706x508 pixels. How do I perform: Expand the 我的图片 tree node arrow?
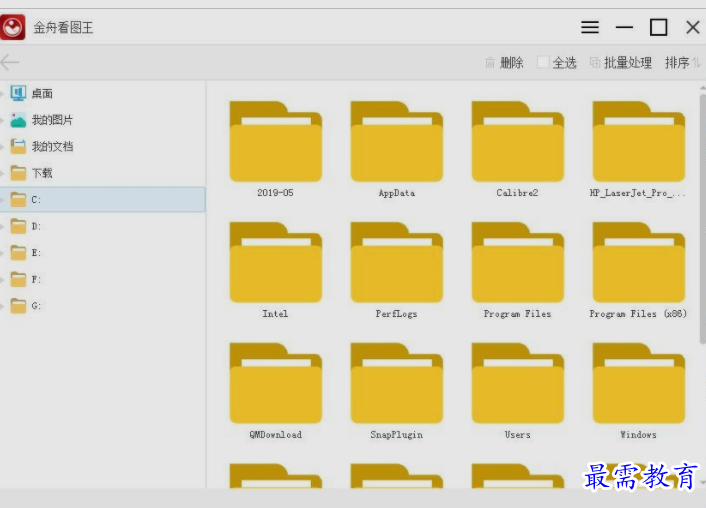pyautogui.click(x=2, y=120)
